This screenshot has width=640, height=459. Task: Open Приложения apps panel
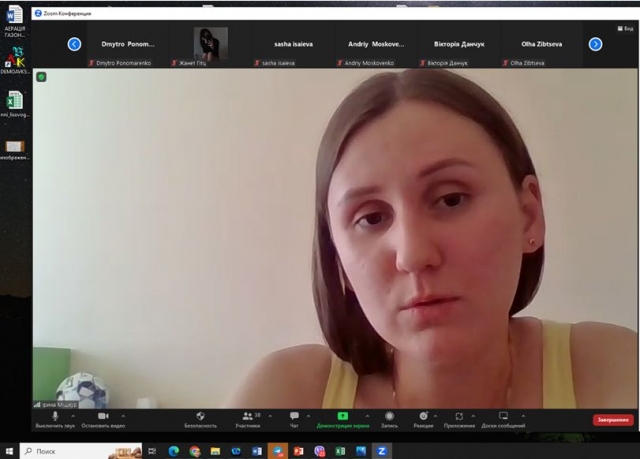[x=459, y=419]
